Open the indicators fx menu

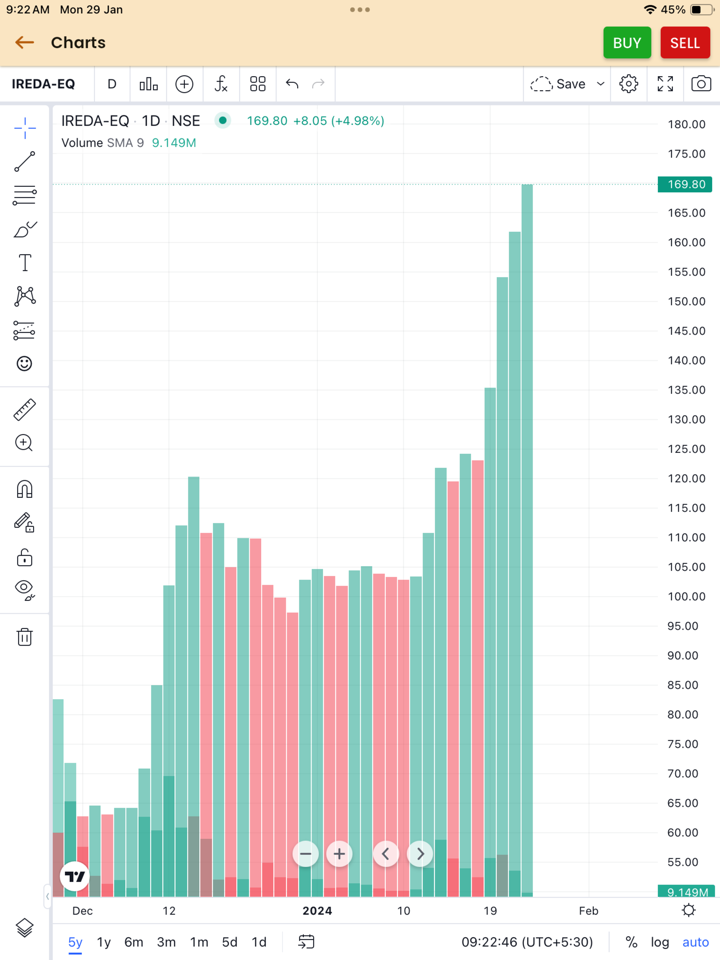point(221,84)
